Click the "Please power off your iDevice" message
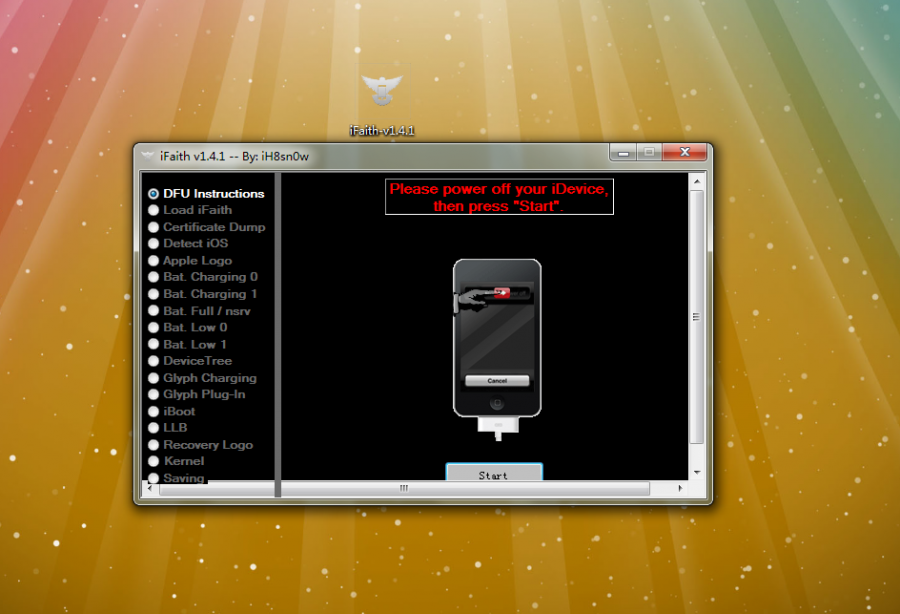Image resolution: width=900 pixels, height=614 pixels. [x=499, y=197]
